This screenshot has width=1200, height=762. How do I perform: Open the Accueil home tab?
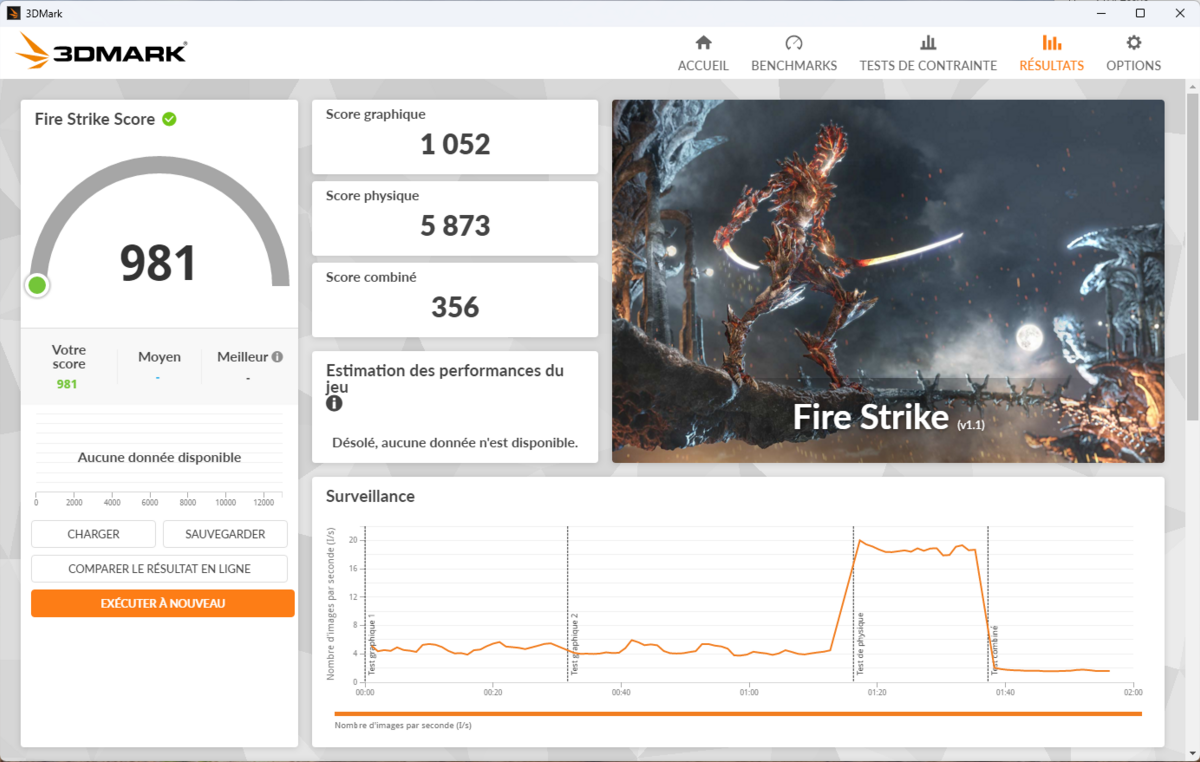coord(703,54)
